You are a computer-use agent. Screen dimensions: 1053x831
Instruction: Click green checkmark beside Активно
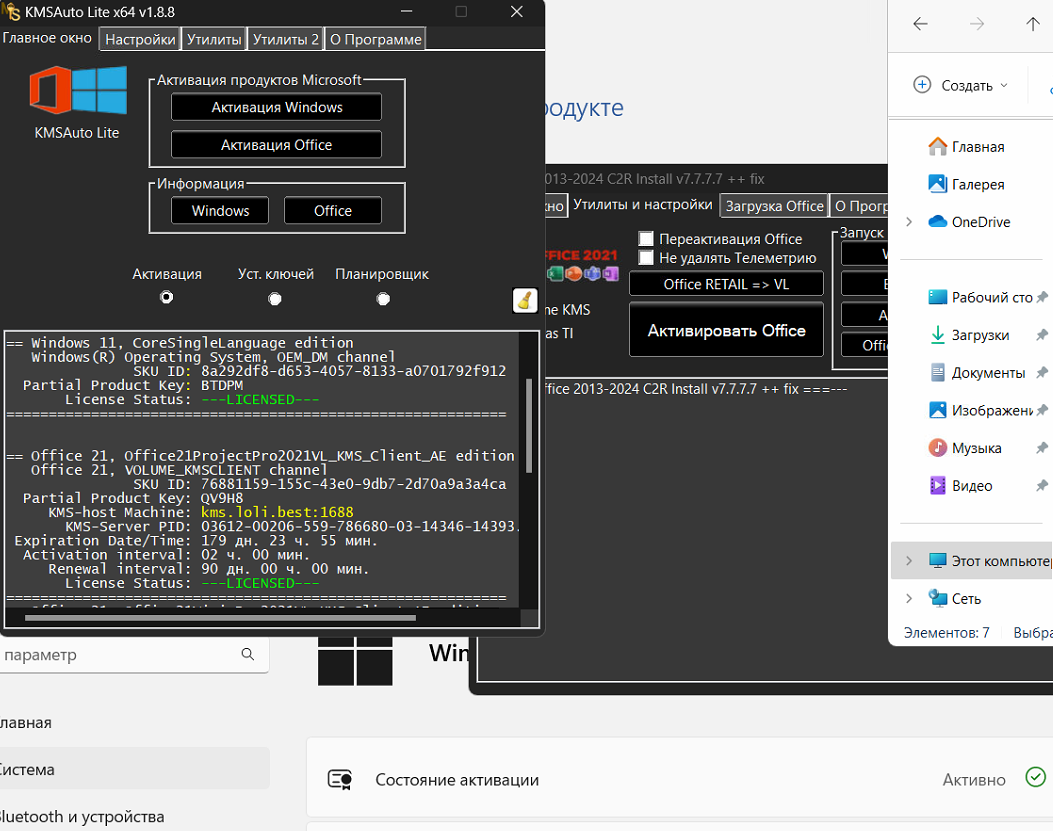click(x=1035, y=777)
